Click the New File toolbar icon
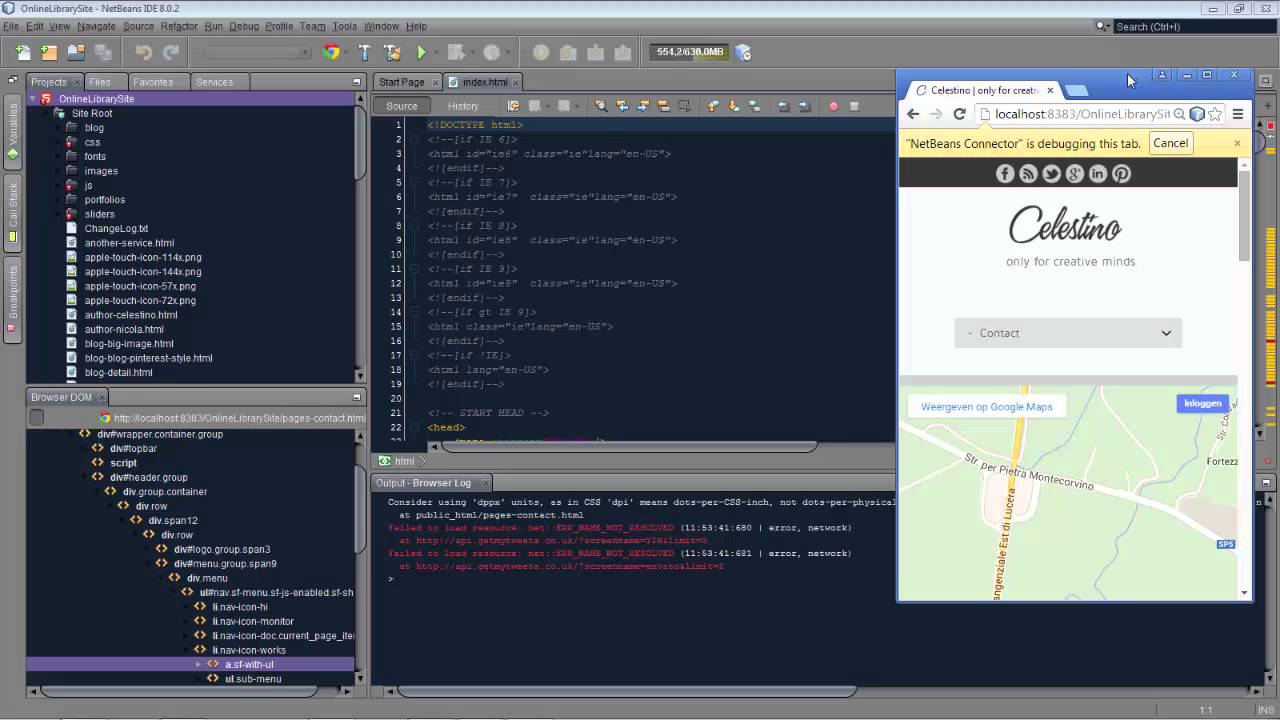The image size is (1280, 720). 22,52
